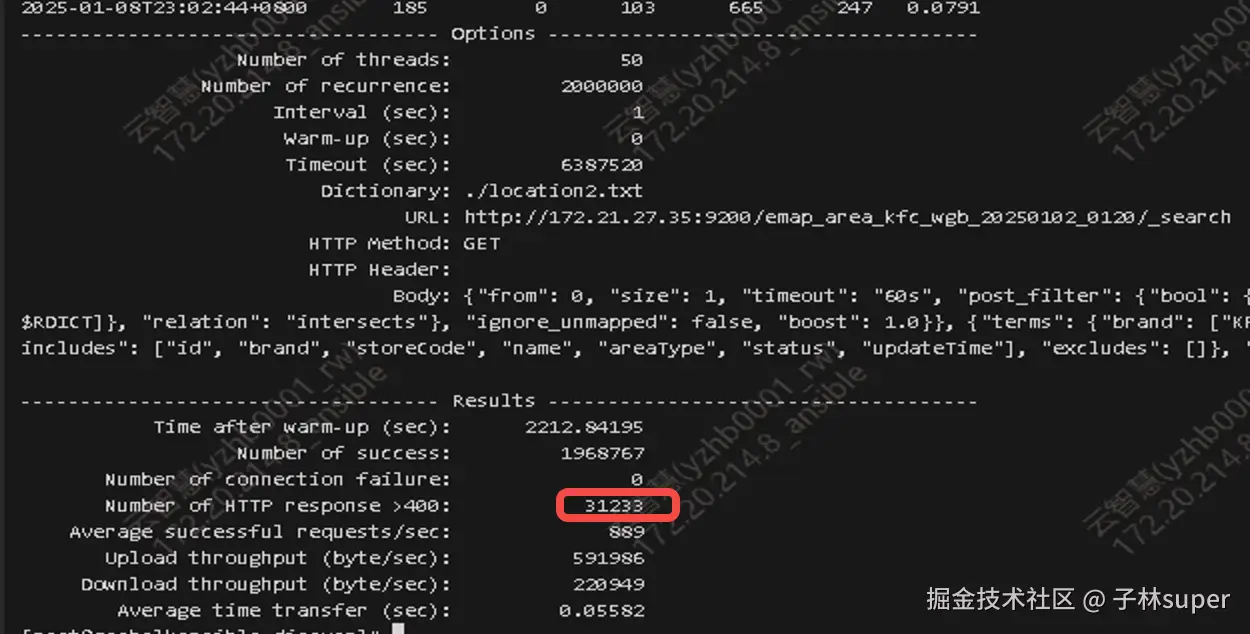Click the GET HTTP Method value

tap(482, 243)
